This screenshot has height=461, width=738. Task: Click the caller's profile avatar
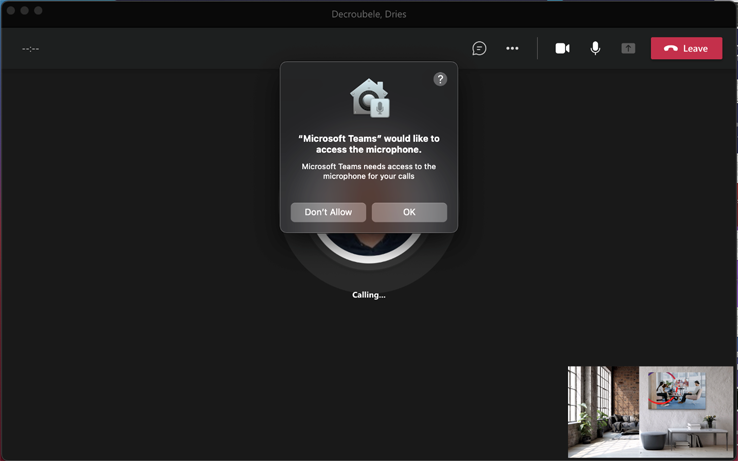click(x=369, y=246)
